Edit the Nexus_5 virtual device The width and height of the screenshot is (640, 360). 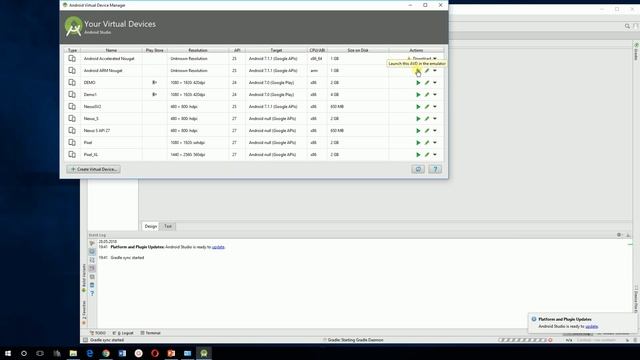pyautogui.click(x=427, y=119)
